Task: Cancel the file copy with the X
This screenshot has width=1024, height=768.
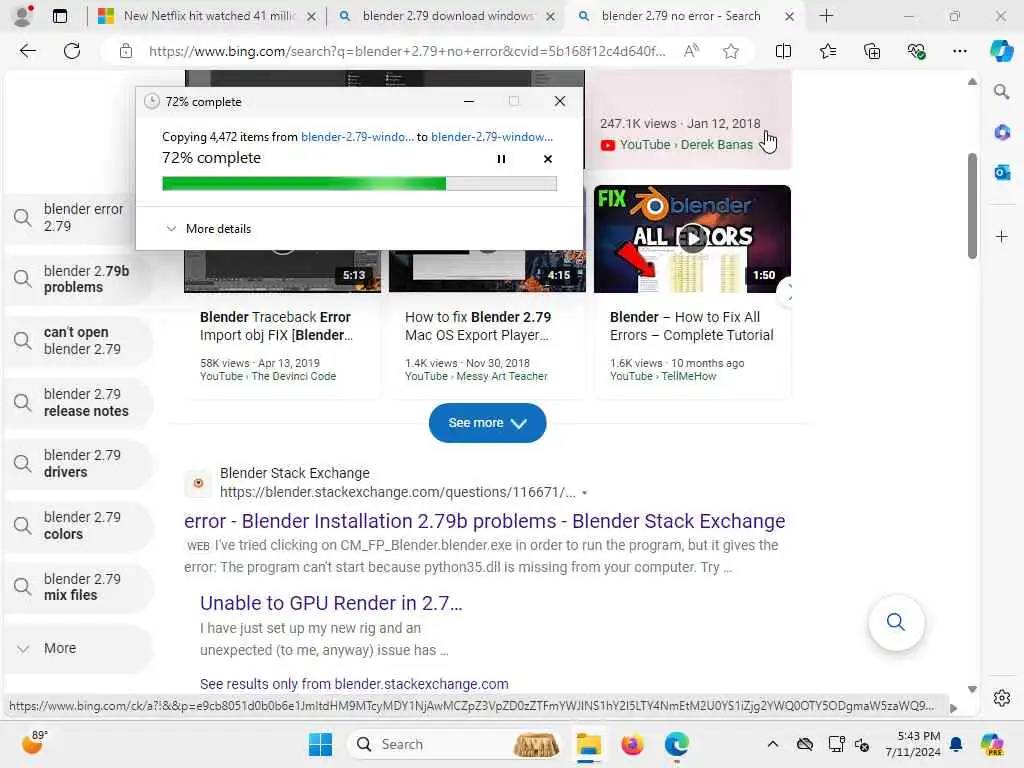Action: click(x=547, y=159)
